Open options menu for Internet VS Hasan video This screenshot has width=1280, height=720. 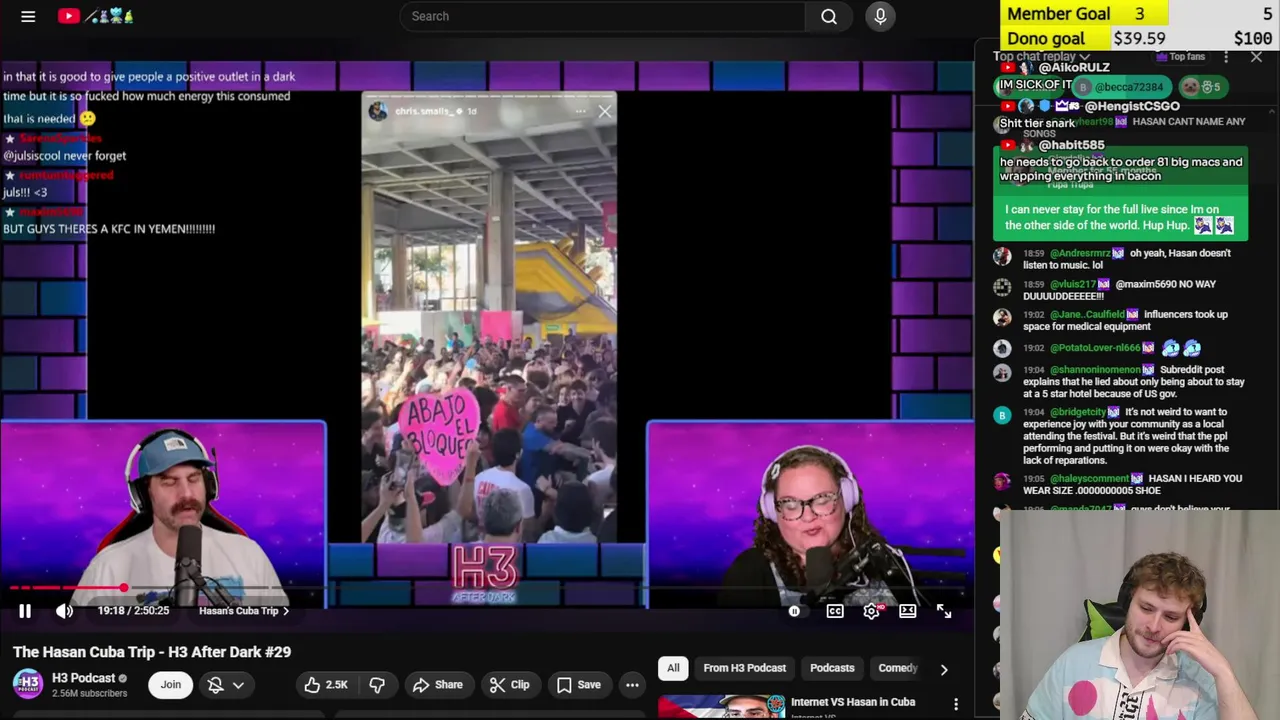pos(956,704)
